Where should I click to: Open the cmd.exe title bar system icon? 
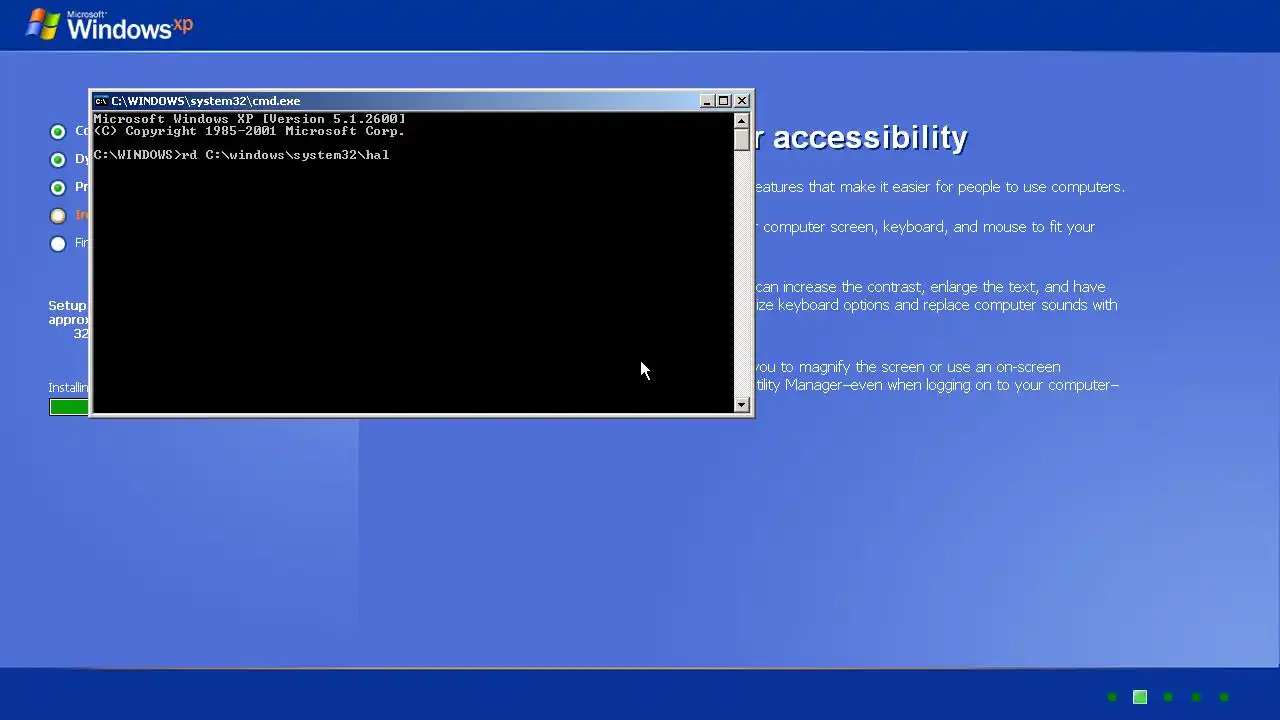click(x=101, y=101)
